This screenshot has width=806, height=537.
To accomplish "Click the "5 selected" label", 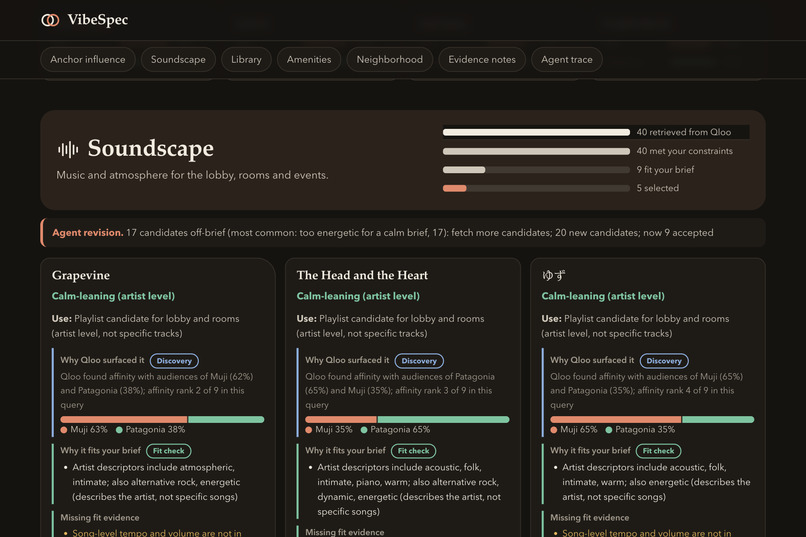I will coord(658,188).
